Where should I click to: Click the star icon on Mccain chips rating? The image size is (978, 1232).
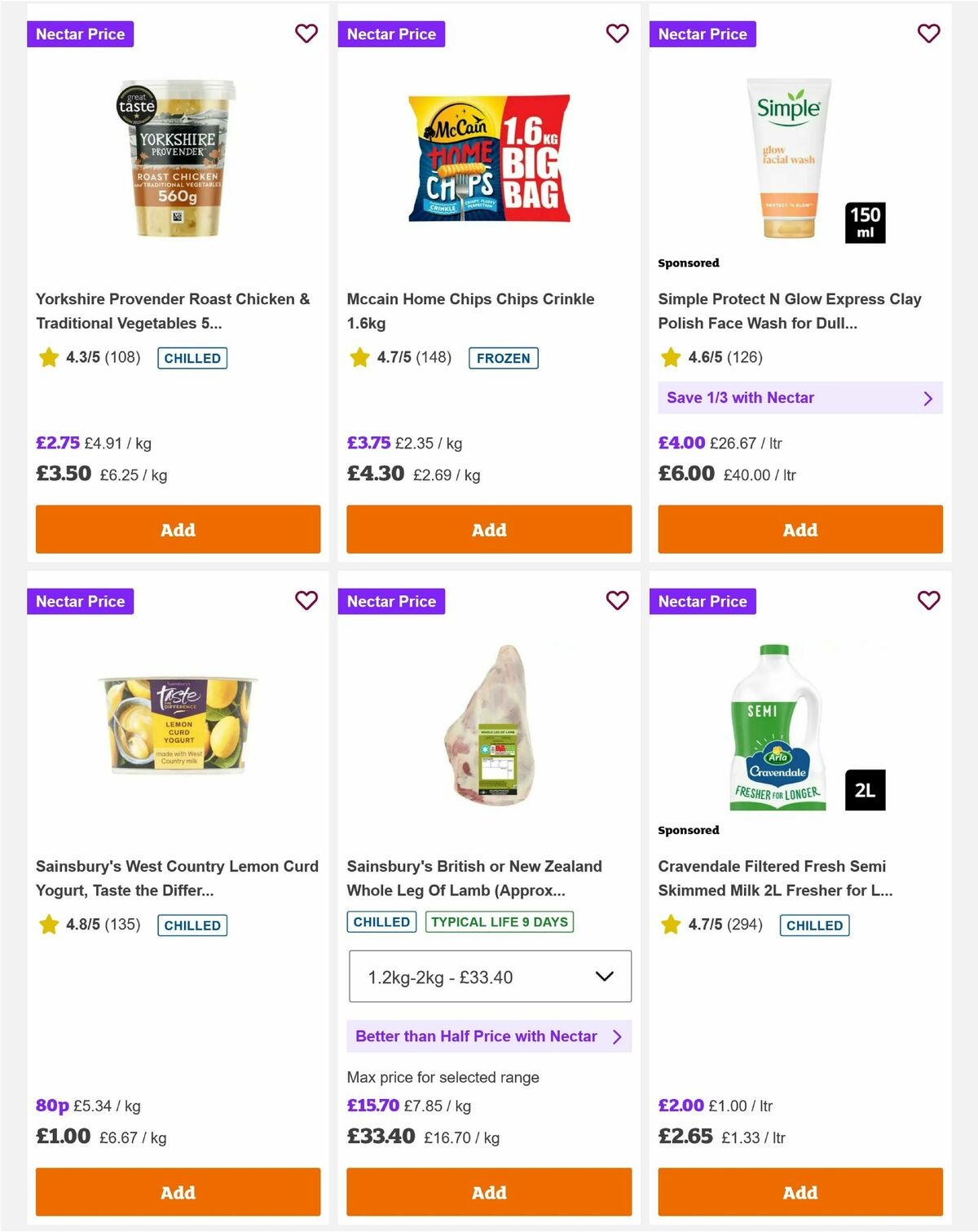click(359, 357)
